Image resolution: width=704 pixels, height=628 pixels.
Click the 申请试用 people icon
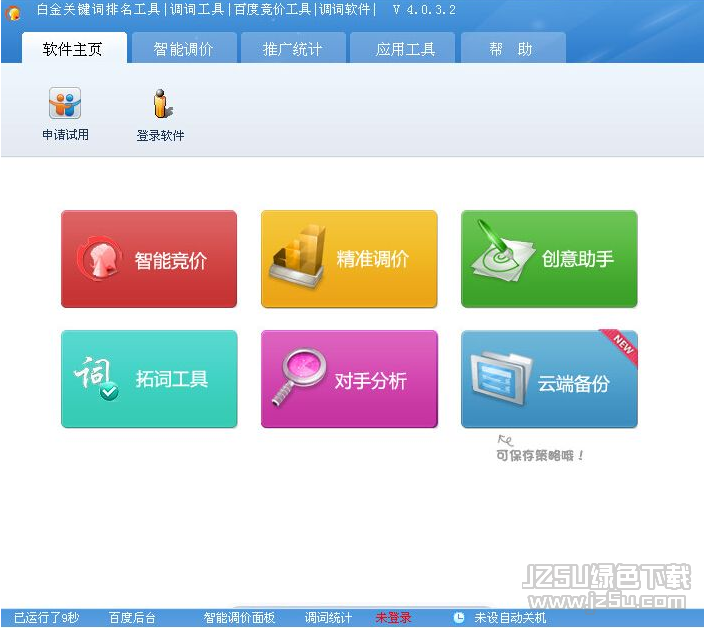click(x=65, y=103)
